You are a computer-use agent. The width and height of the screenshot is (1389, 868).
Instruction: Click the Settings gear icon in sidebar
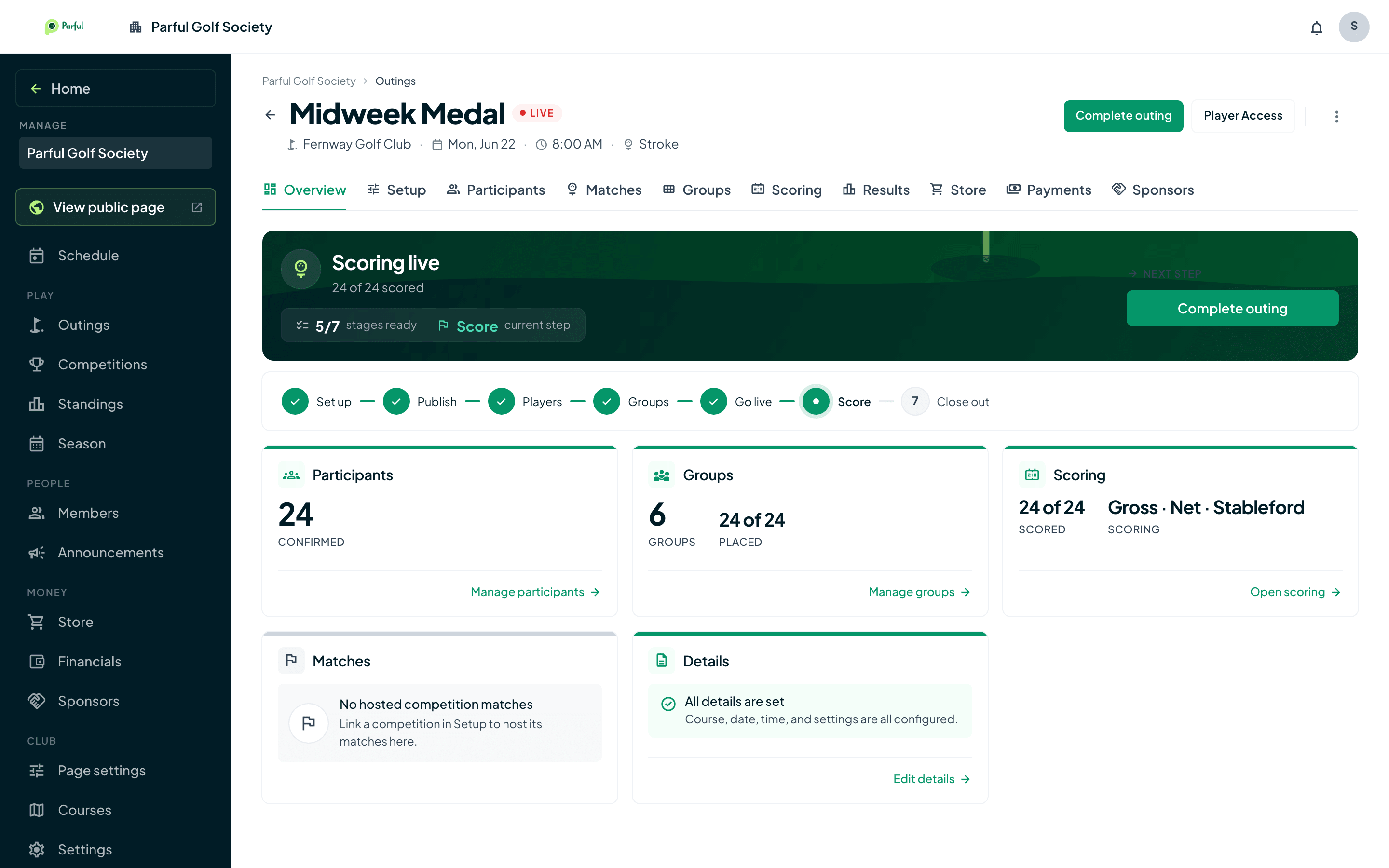(37, 850)
